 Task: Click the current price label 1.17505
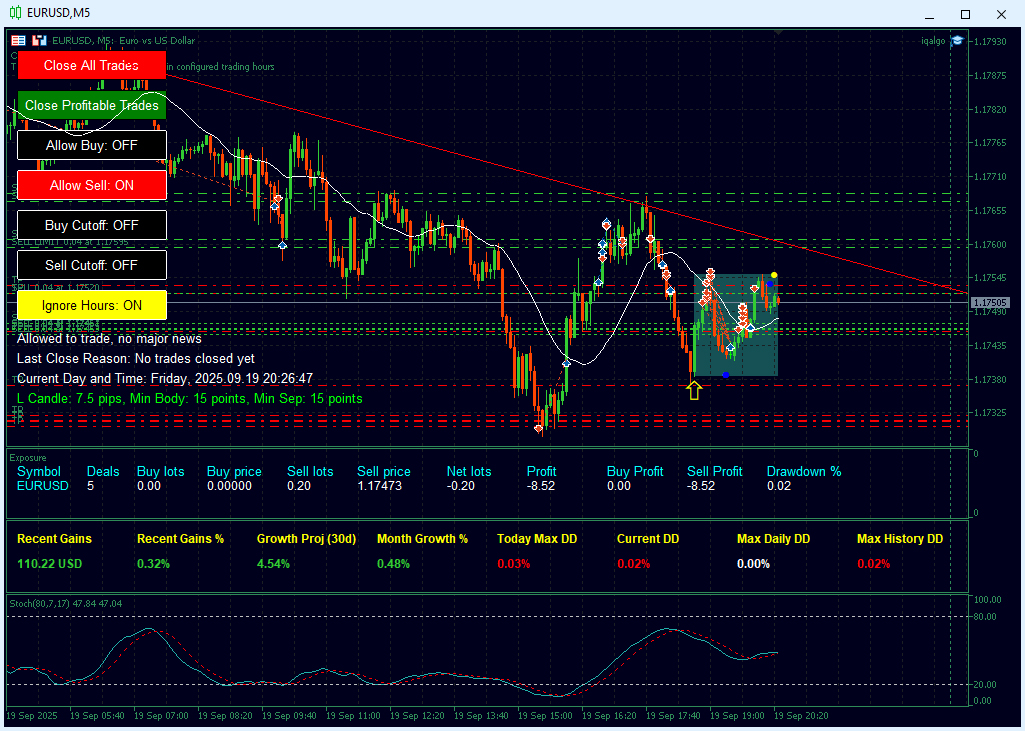click(x=989, y=302)
